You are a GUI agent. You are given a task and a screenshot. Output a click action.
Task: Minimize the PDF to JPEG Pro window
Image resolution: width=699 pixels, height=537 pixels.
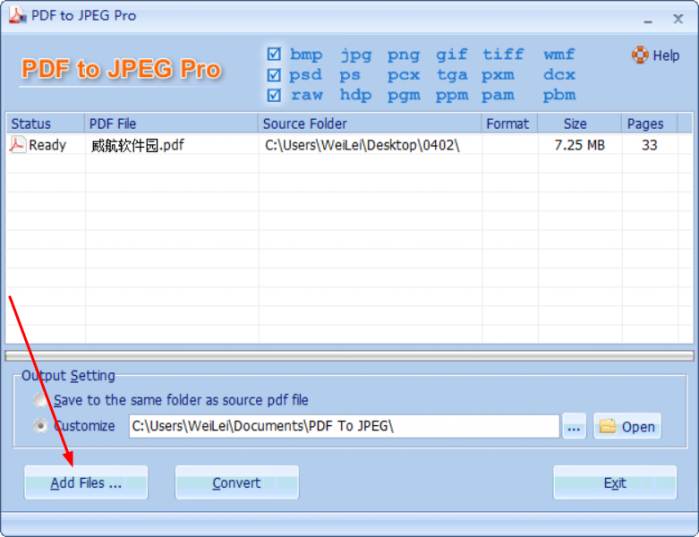(648, 19)
